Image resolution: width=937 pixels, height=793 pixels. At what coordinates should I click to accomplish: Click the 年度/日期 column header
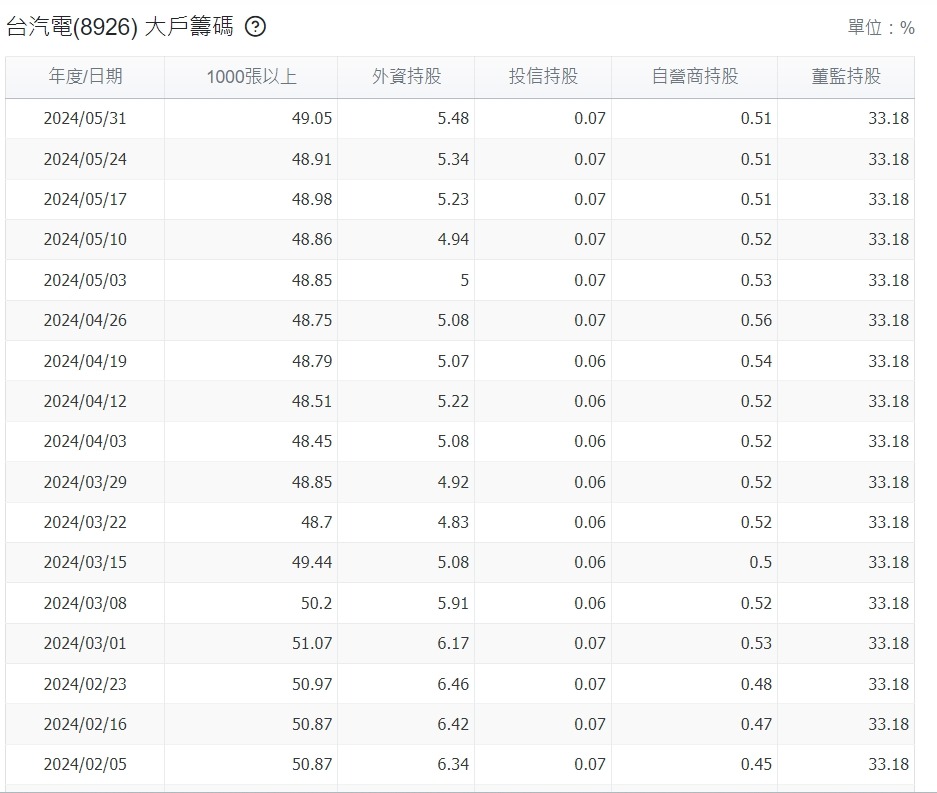(x=85, y=77)
